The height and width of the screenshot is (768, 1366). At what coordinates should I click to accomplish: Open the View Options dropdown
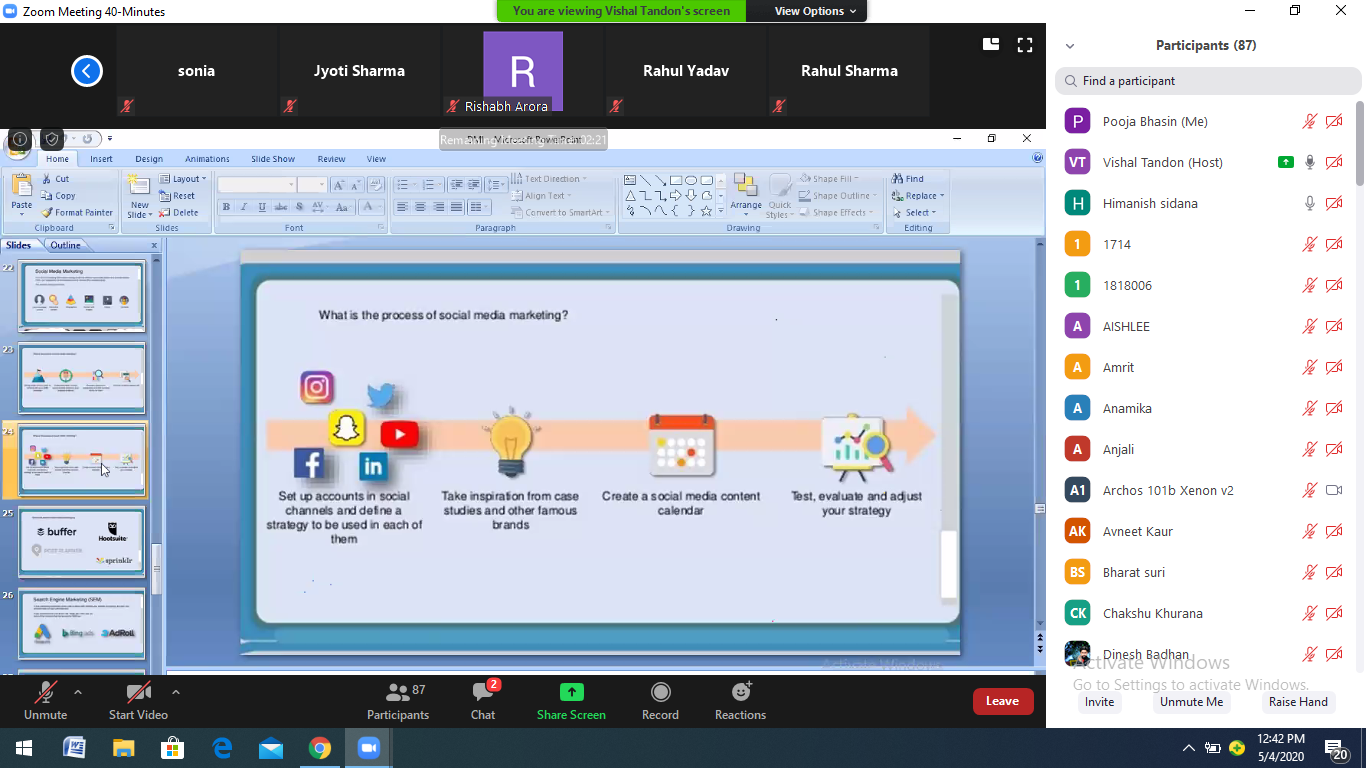point(814,11)
